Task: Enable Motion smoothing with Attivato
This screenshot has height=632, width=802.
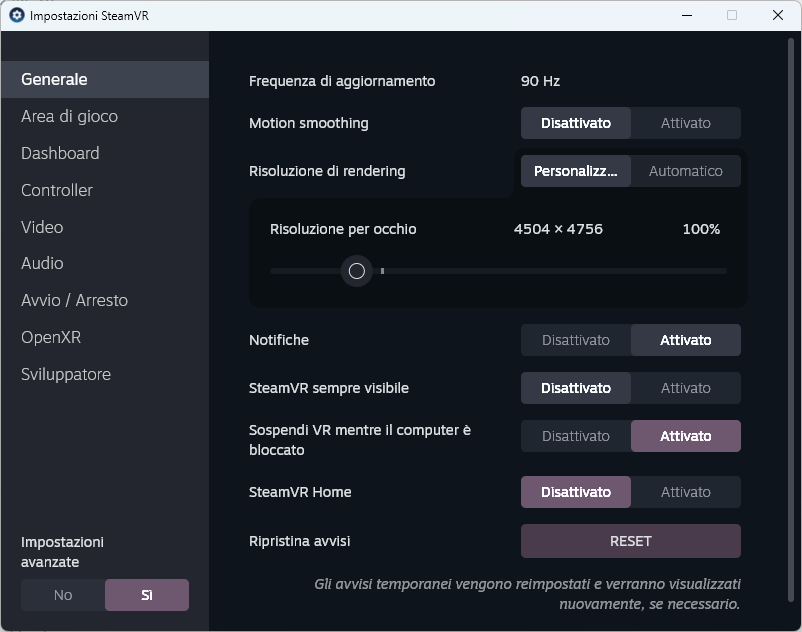Action: (x=685, y=123)
